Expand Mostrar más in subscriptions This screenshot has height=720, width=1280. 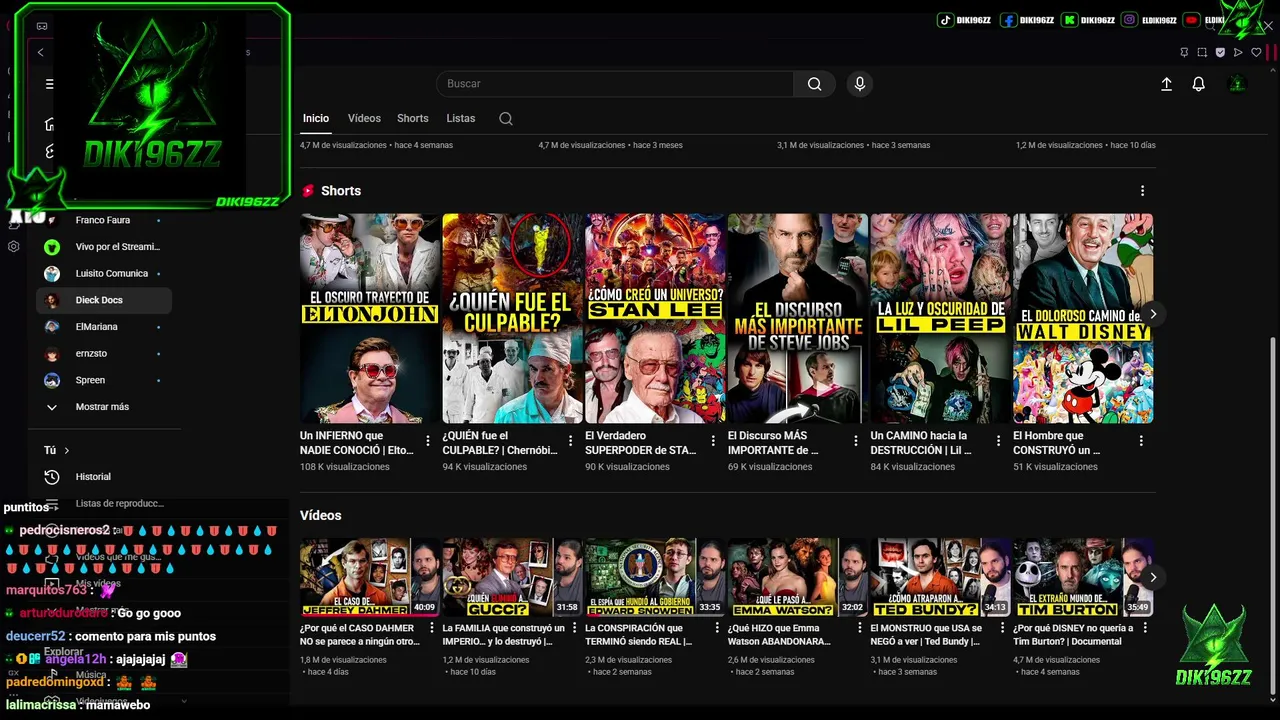(102, 407)
